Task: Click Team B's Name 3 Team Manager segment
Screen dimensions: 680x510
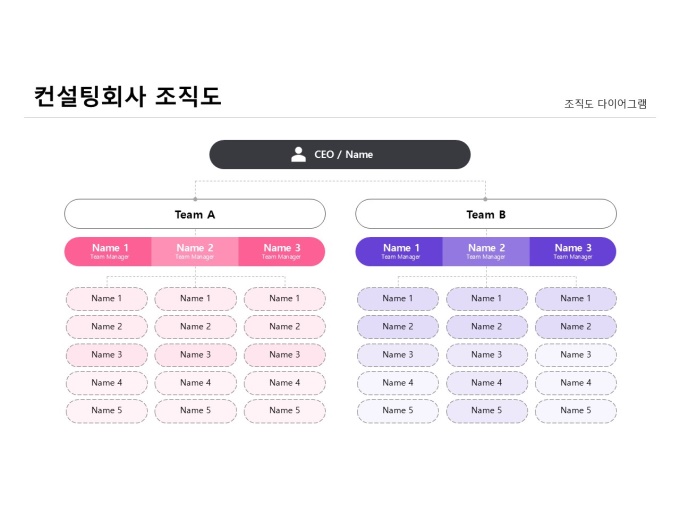Action: click(x=573, y=251)
